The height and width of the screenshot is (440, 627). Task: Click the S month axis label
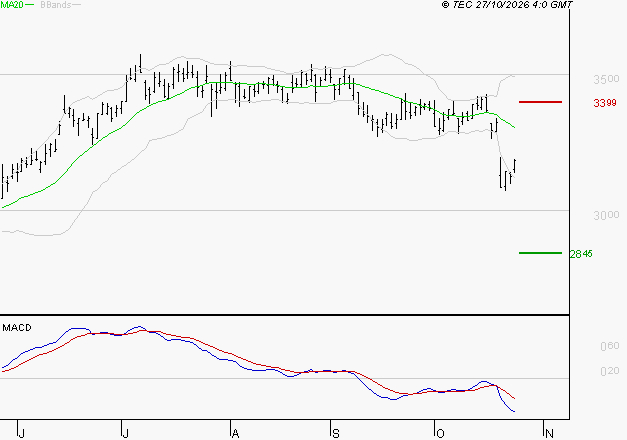335,433
